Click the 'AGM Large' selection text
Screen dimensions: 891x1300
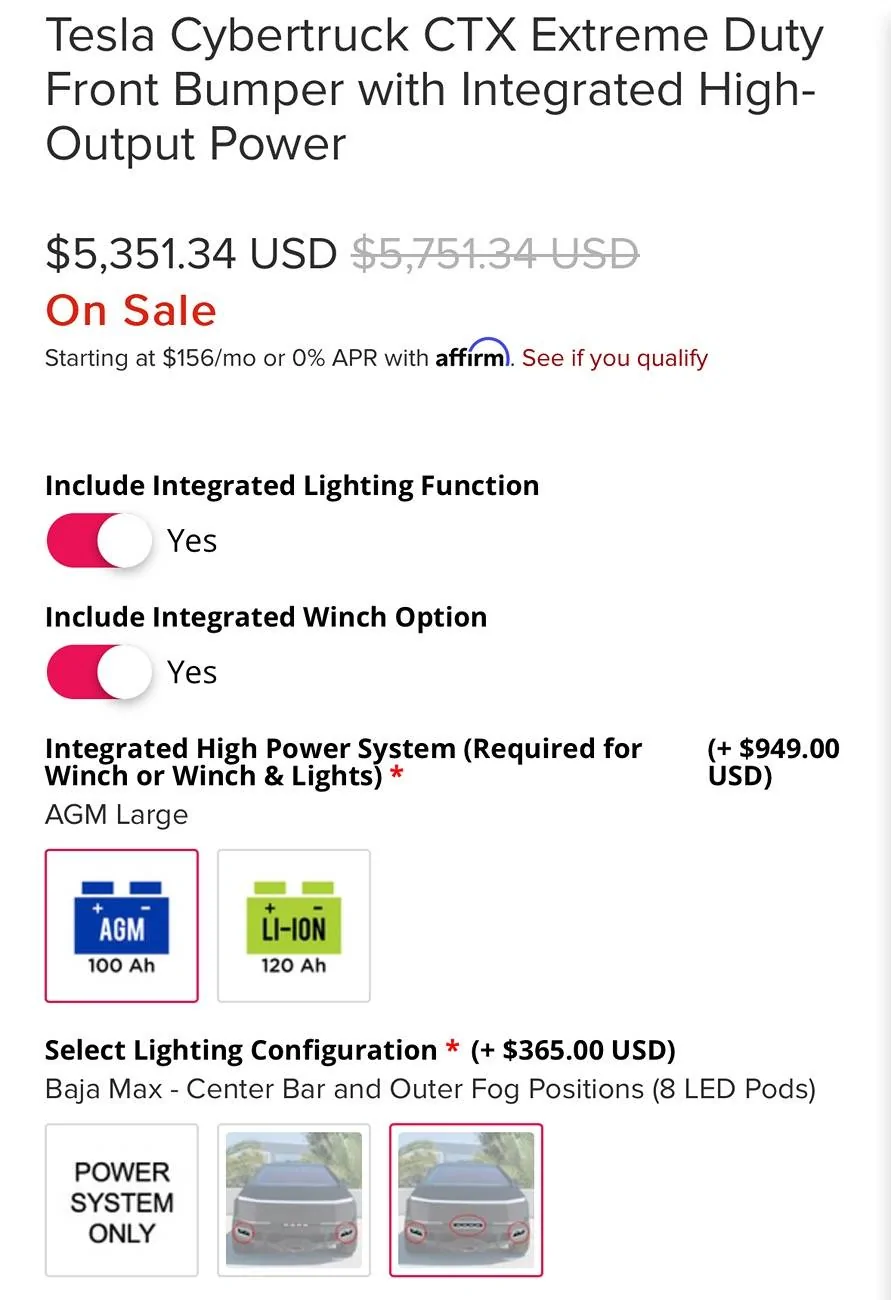[x=116, y=815]
